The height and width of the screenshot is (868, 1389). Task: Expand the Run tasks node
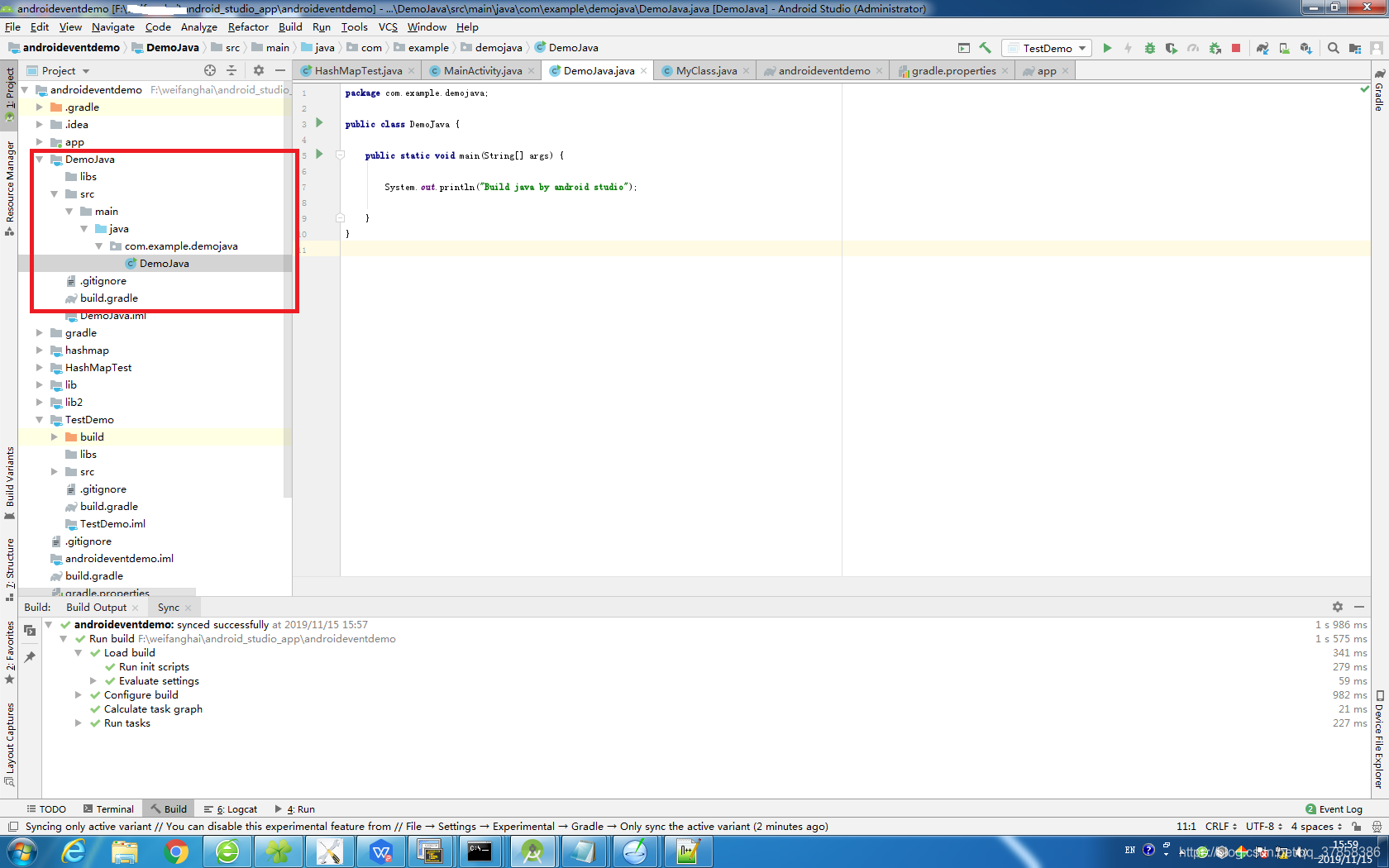79,723
